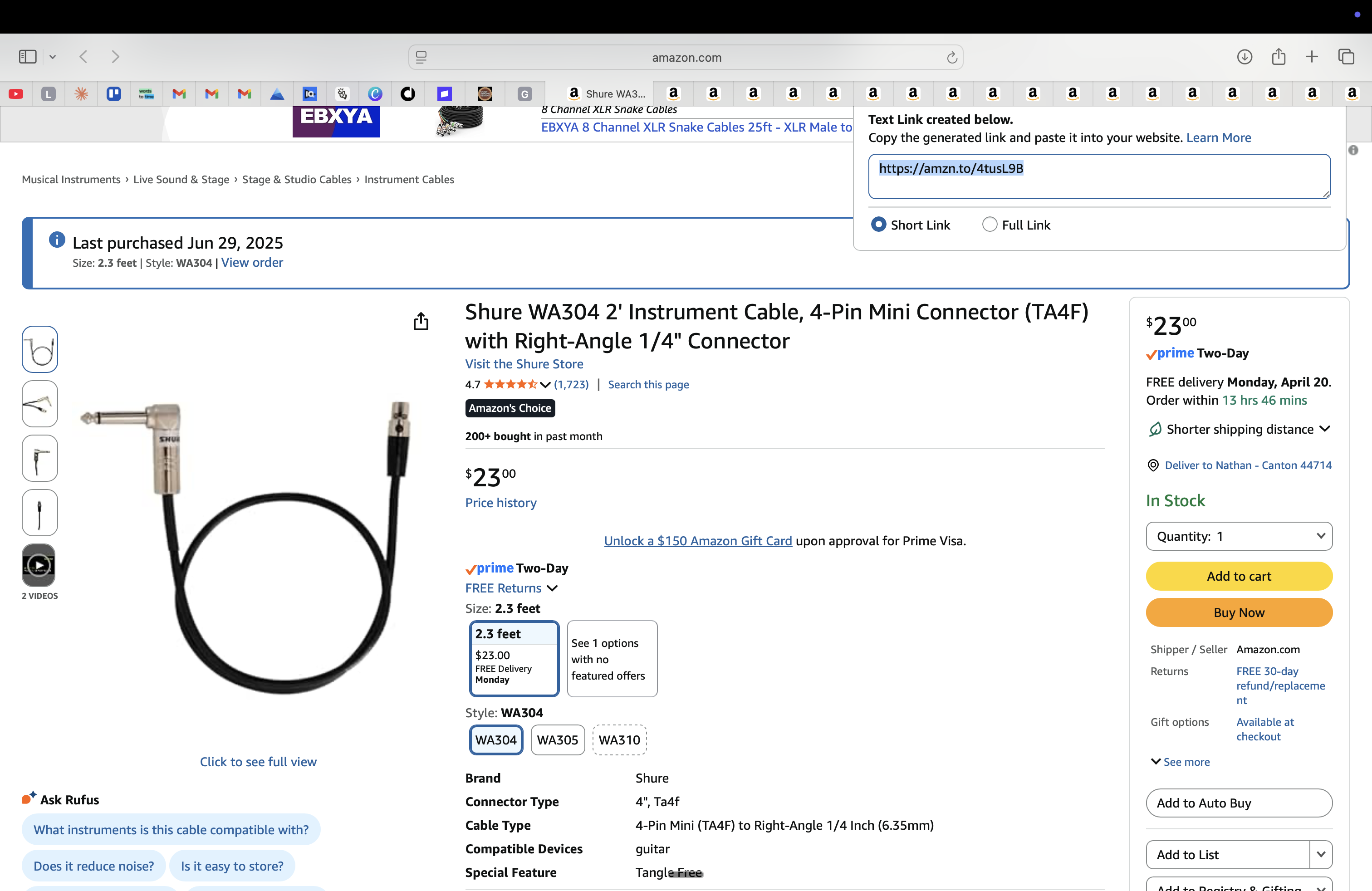The width and height of the screenshot is (1372, 891).
Task: Expand the star rating breakdown chevron
Action: [x=545, y=385]
